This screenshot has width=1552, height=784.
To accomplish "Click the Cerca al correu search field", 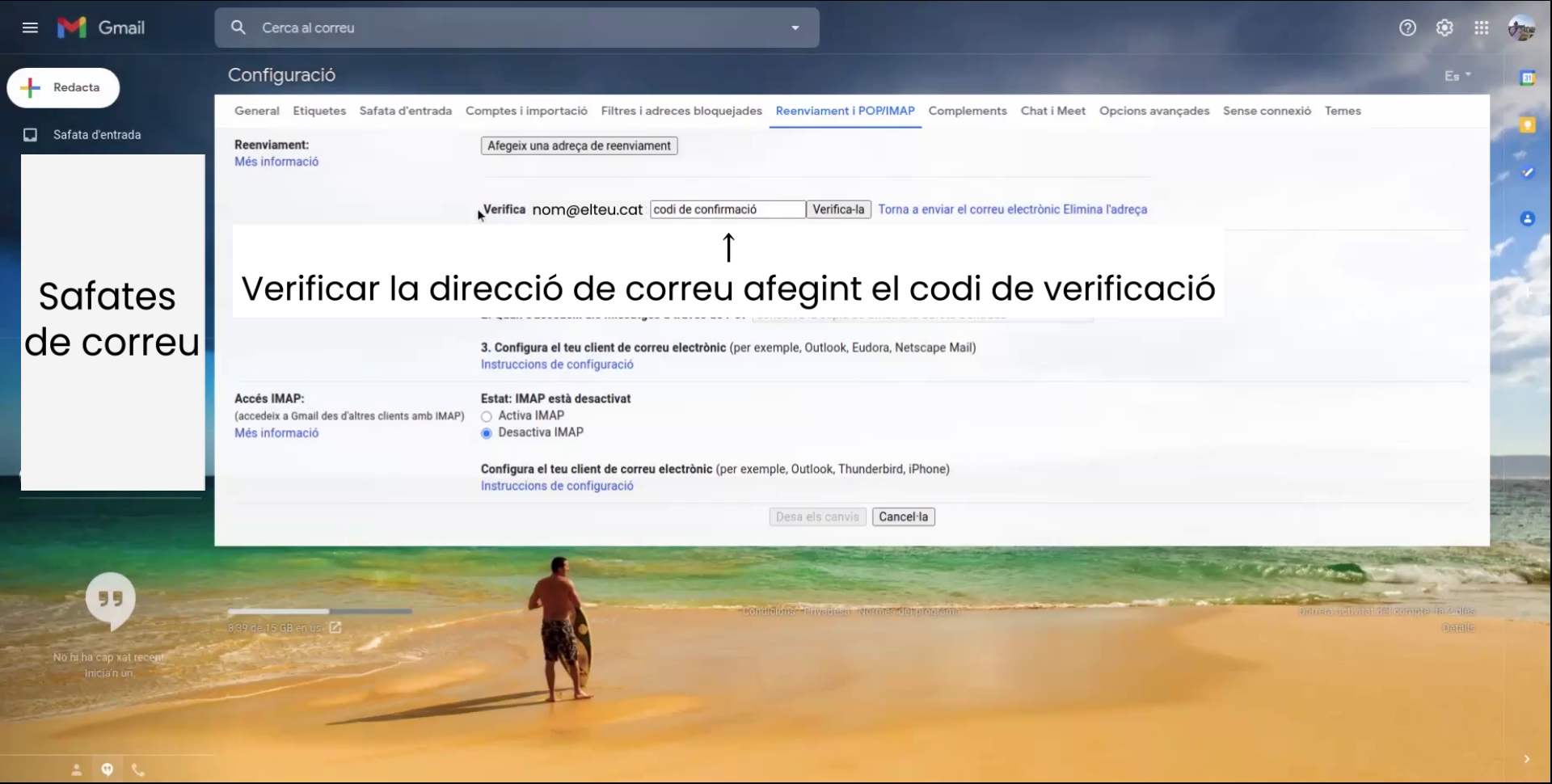I will pyautogui.click(x=517, y=27).
